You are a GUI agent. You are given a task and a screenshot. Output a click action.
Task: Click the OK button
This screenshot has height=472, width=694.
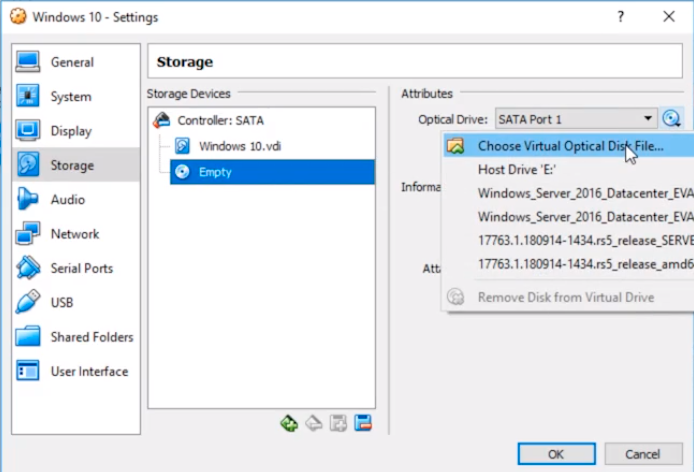(x=556, y=452)
